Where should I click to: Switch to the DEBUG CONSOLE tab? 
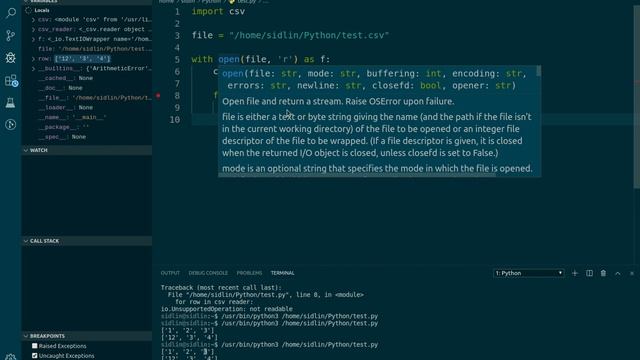pyautogui.click(x=208, y=273)
